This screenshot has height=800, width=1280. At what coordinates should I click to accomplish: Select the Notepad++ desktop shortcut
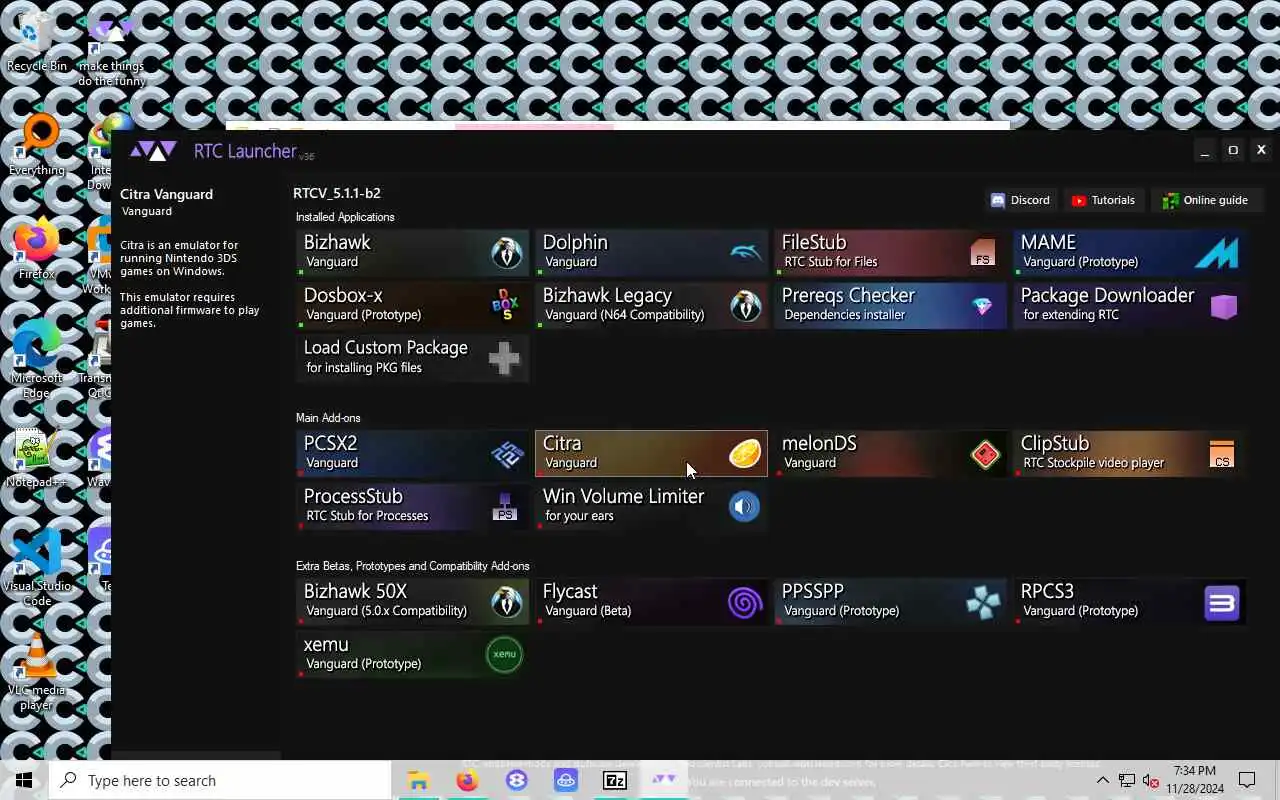click(37, 459)
